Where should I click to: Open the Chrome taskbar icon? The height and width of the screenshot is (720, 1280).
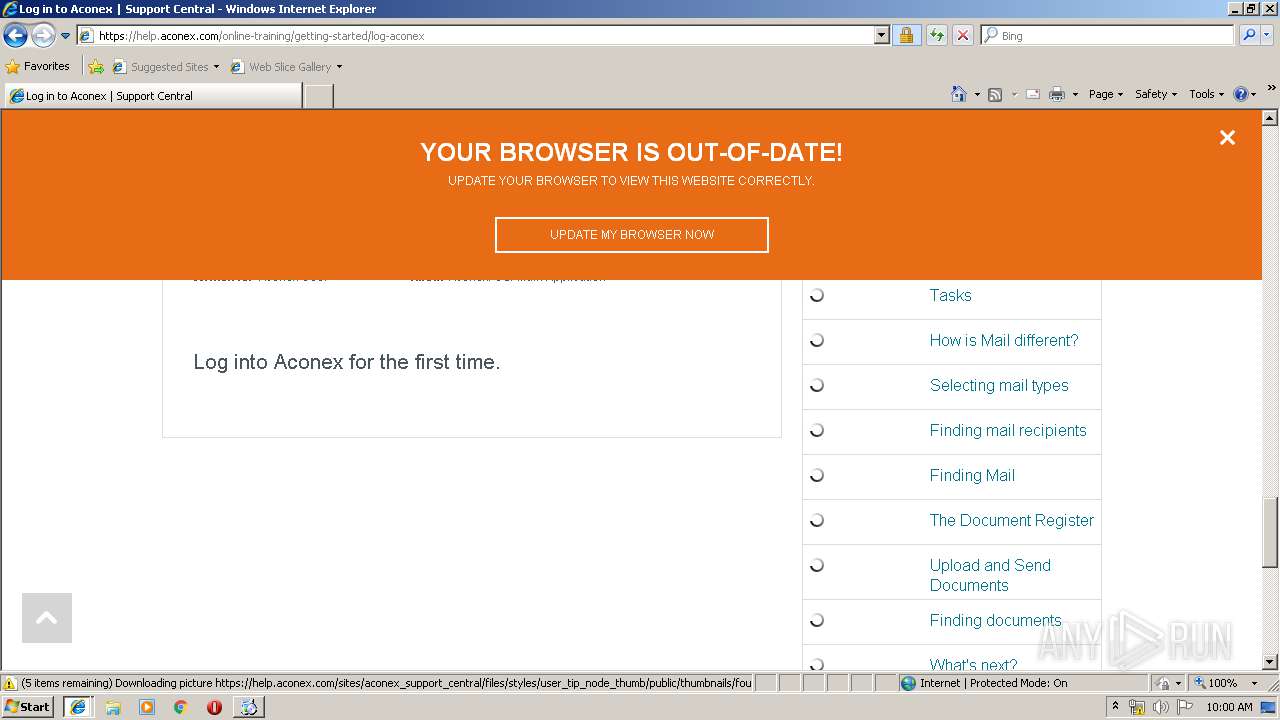click(x=180, y=707)
